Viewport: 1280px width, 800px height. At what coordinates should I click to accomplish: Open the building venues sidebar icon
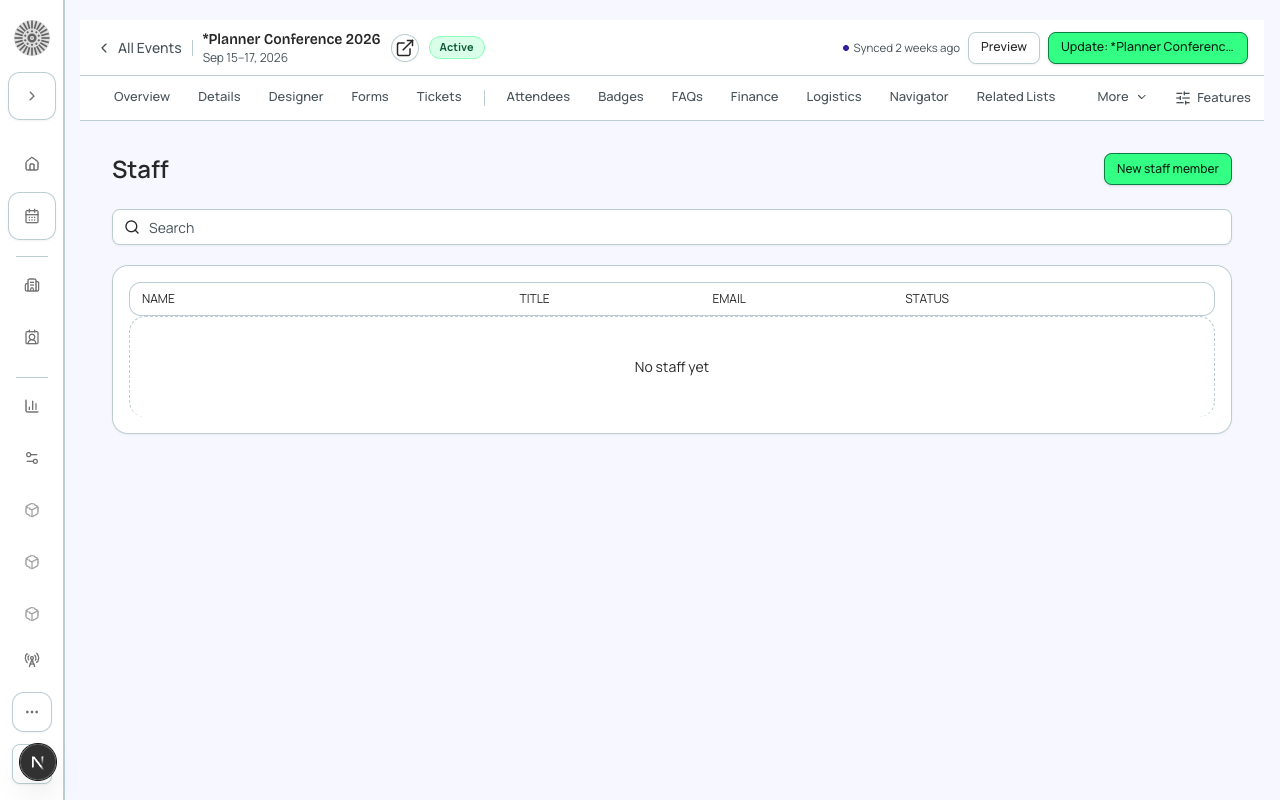(x=32, y=285)
